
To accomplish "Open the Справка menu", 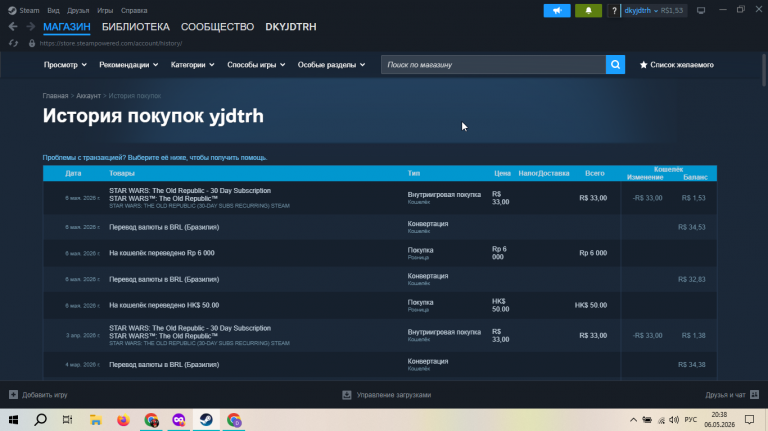I will click(134, 10).
